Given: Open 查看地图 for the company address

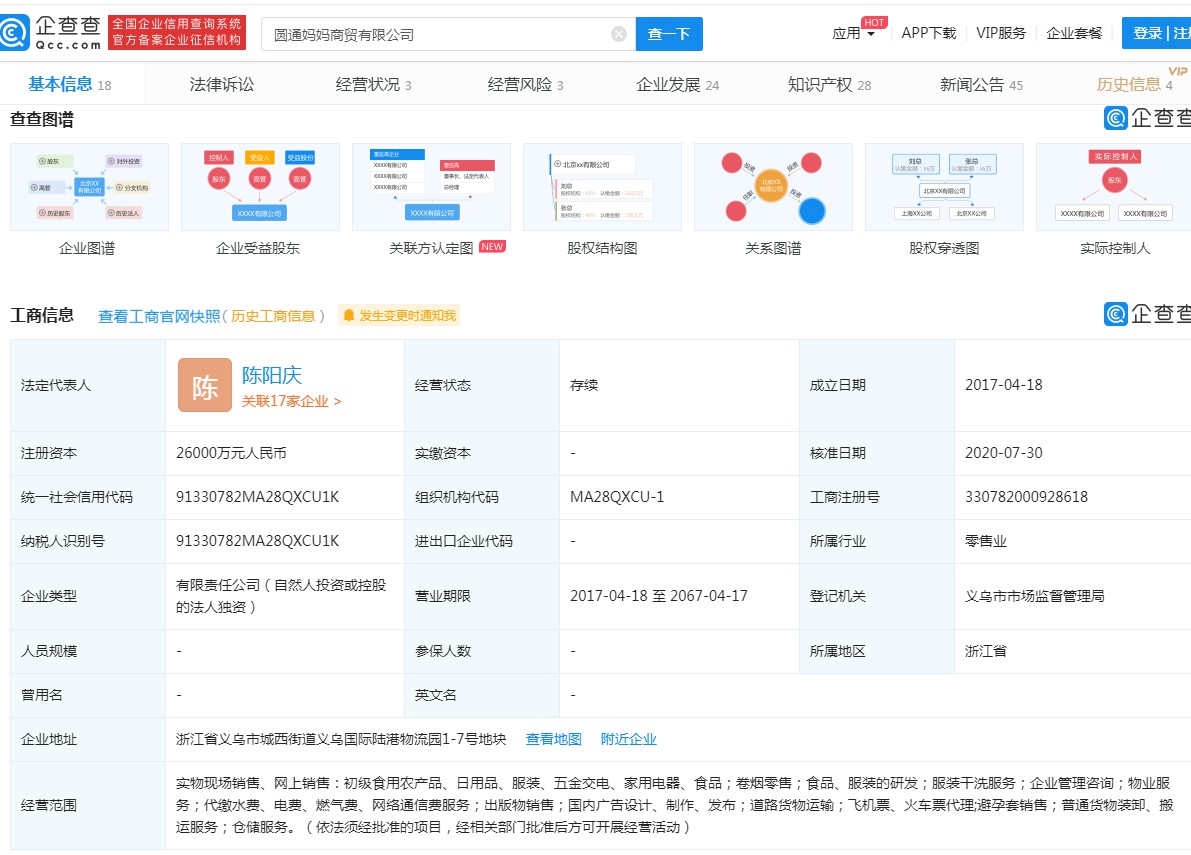Looking at the screenshot, I should [x=554, y=739].
